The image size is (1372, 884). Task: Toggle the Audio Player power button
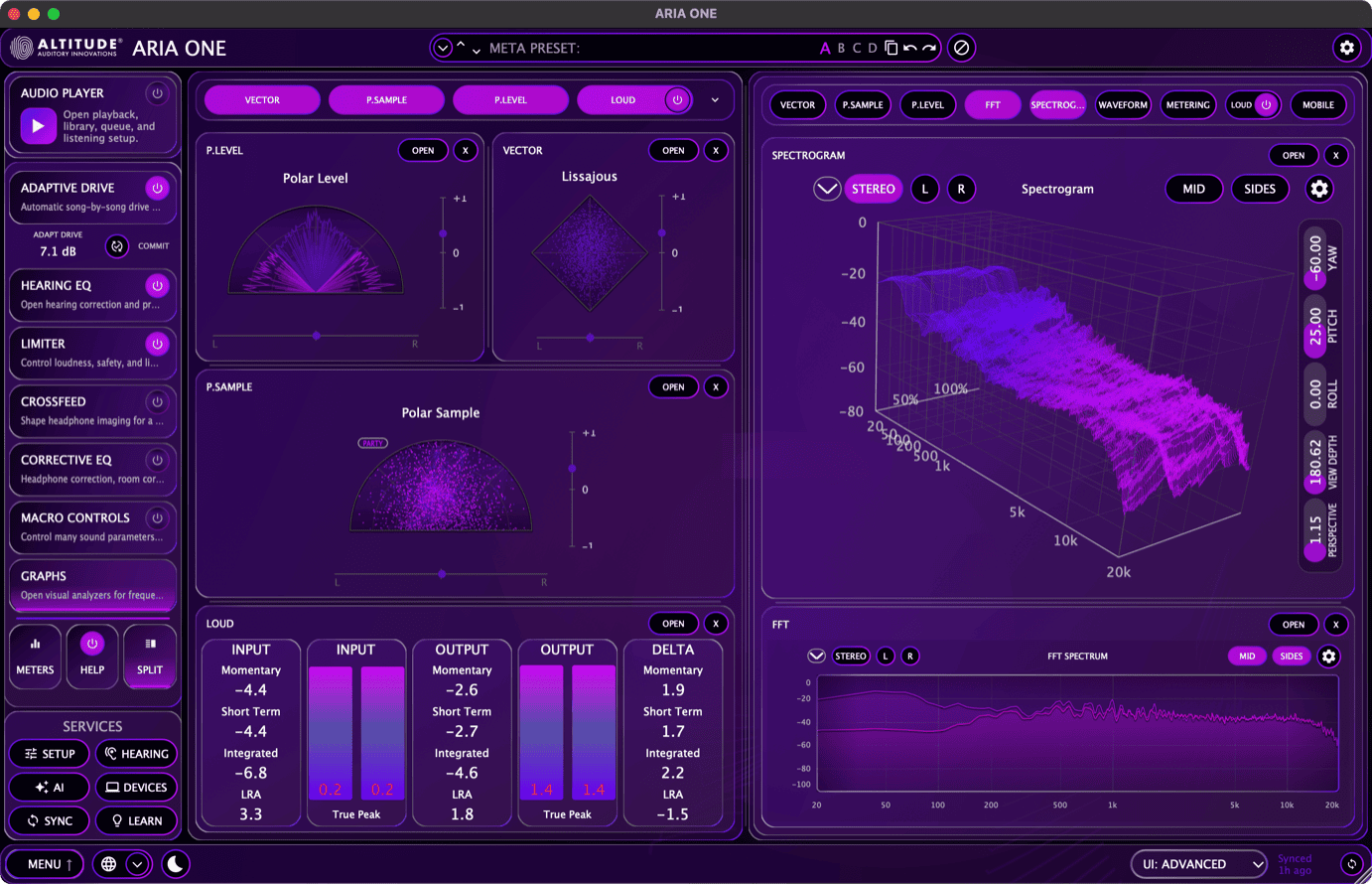[x=157, y=93]
